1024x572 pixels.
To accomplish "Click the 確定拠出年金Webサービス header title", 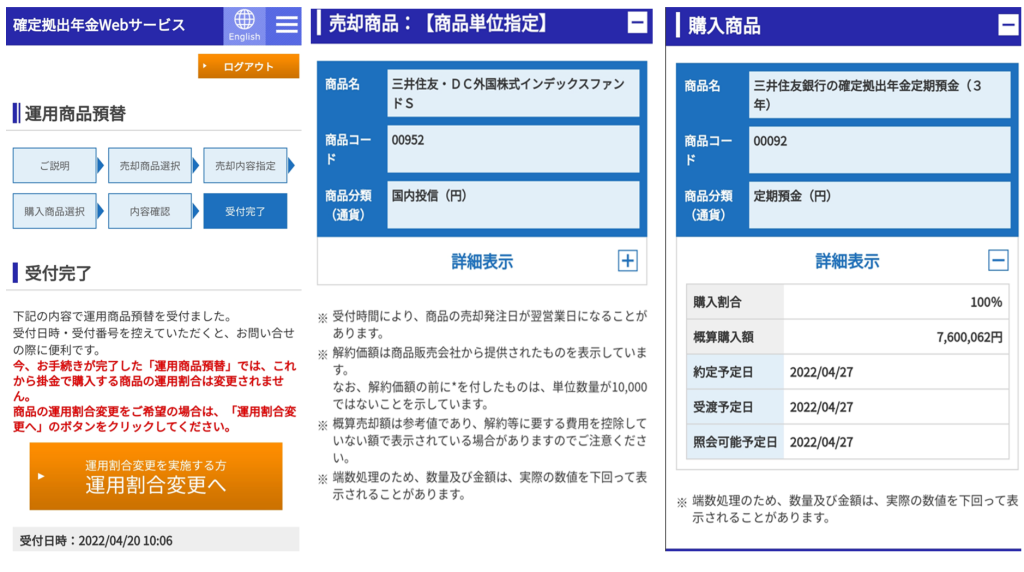I will [100, 25].
